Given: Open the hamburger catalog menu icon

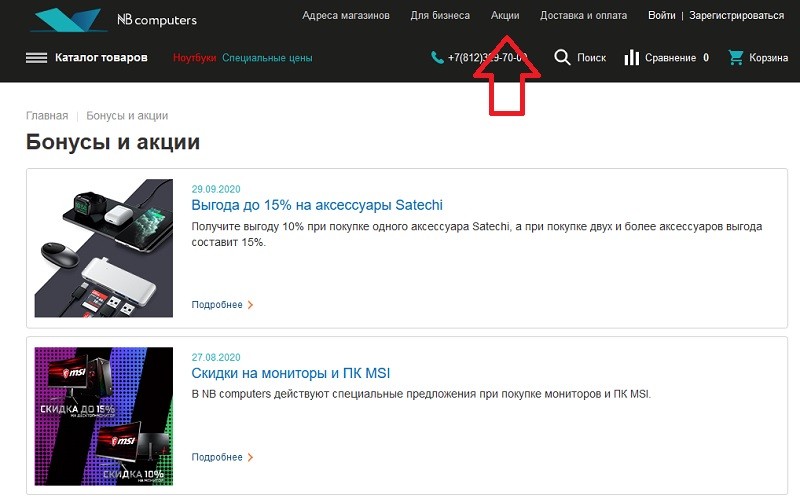Looking at the screenshot, I should (x=37, y=58).
